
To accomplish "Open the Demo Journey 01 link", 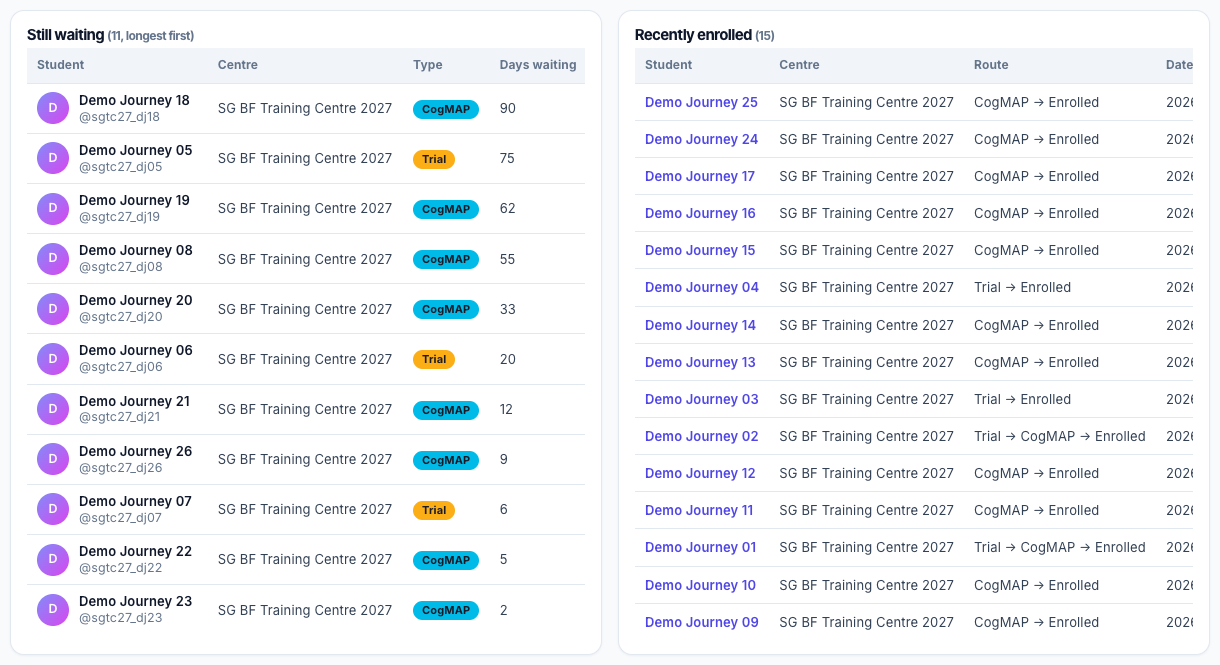I will pyautogui.click(x=700, y=547).
